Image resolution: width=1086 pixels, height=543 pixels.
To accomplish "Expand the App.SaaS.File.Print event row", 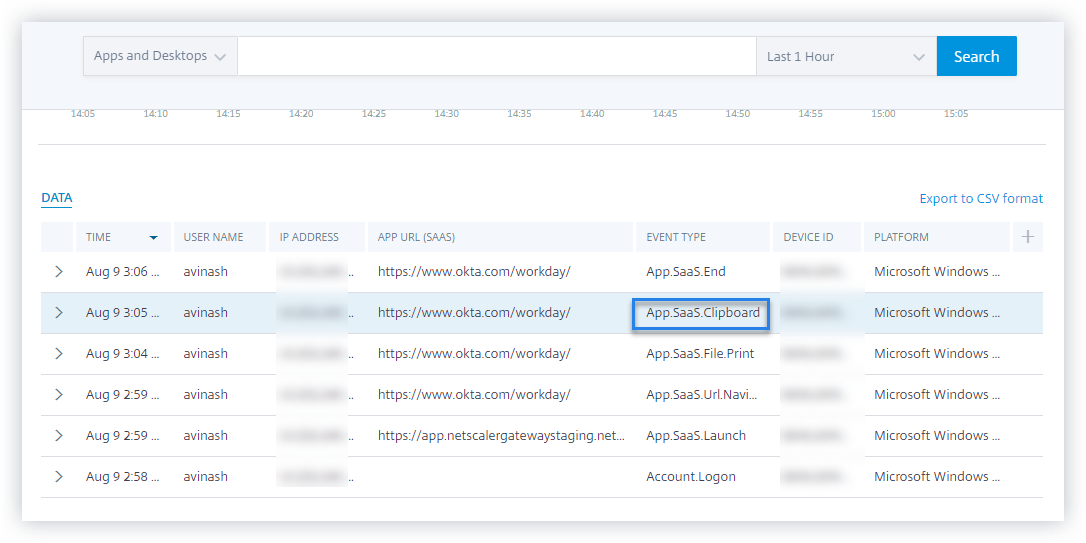I will click(58, 353).
